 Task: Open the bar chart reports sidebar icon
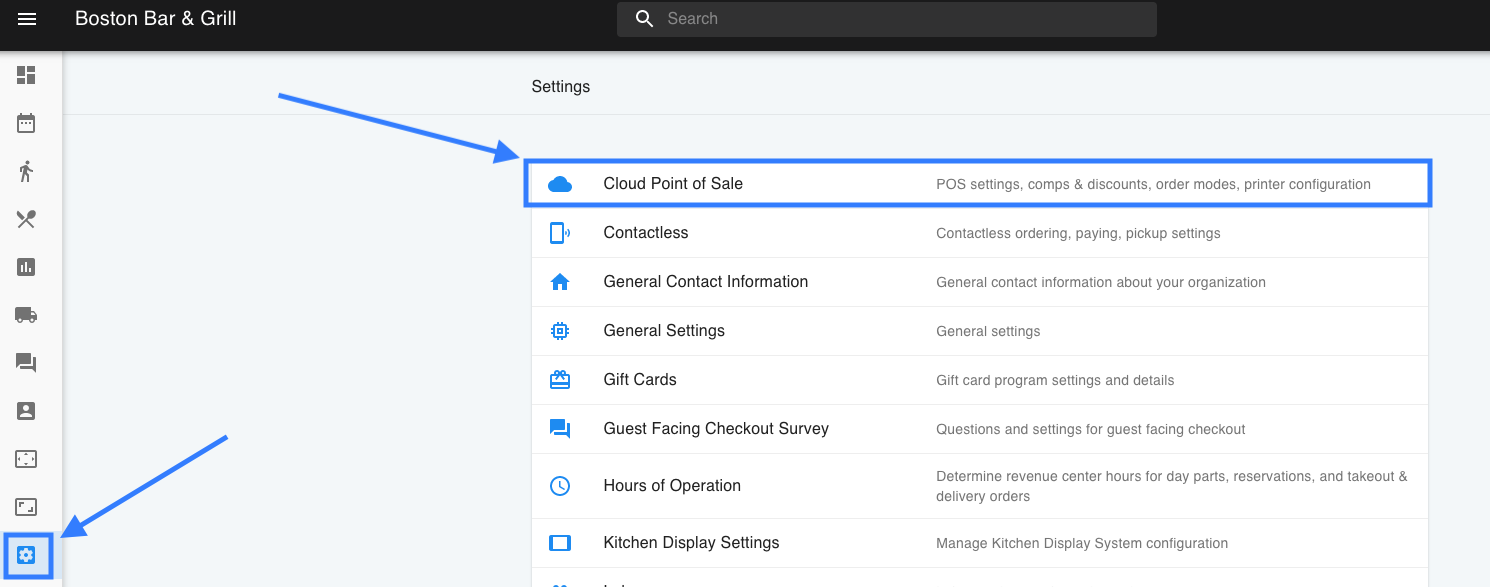(26, 267)
